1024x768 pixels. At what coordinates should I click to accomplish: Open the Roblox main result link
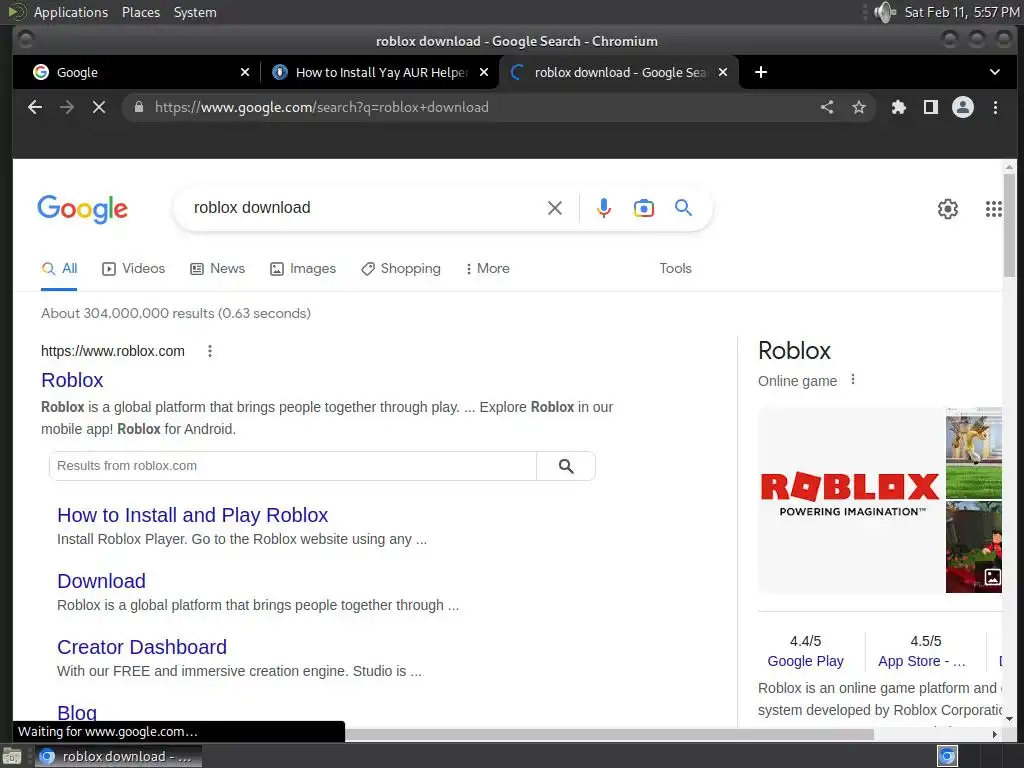(72, 380)
